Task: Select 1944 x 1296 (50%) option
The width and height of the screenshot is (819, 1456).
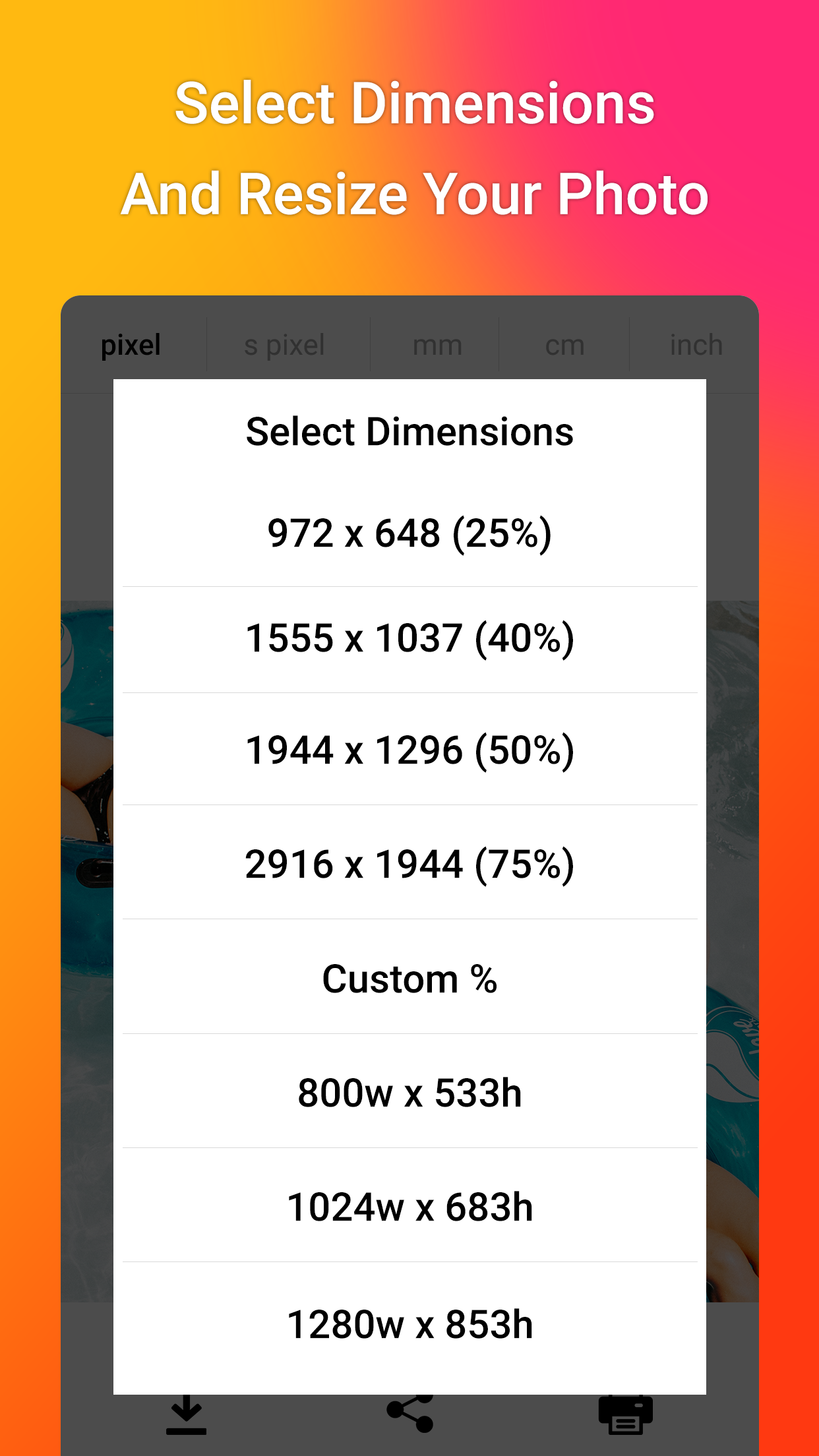Action: pyautogui.click(x=409, y=750)
